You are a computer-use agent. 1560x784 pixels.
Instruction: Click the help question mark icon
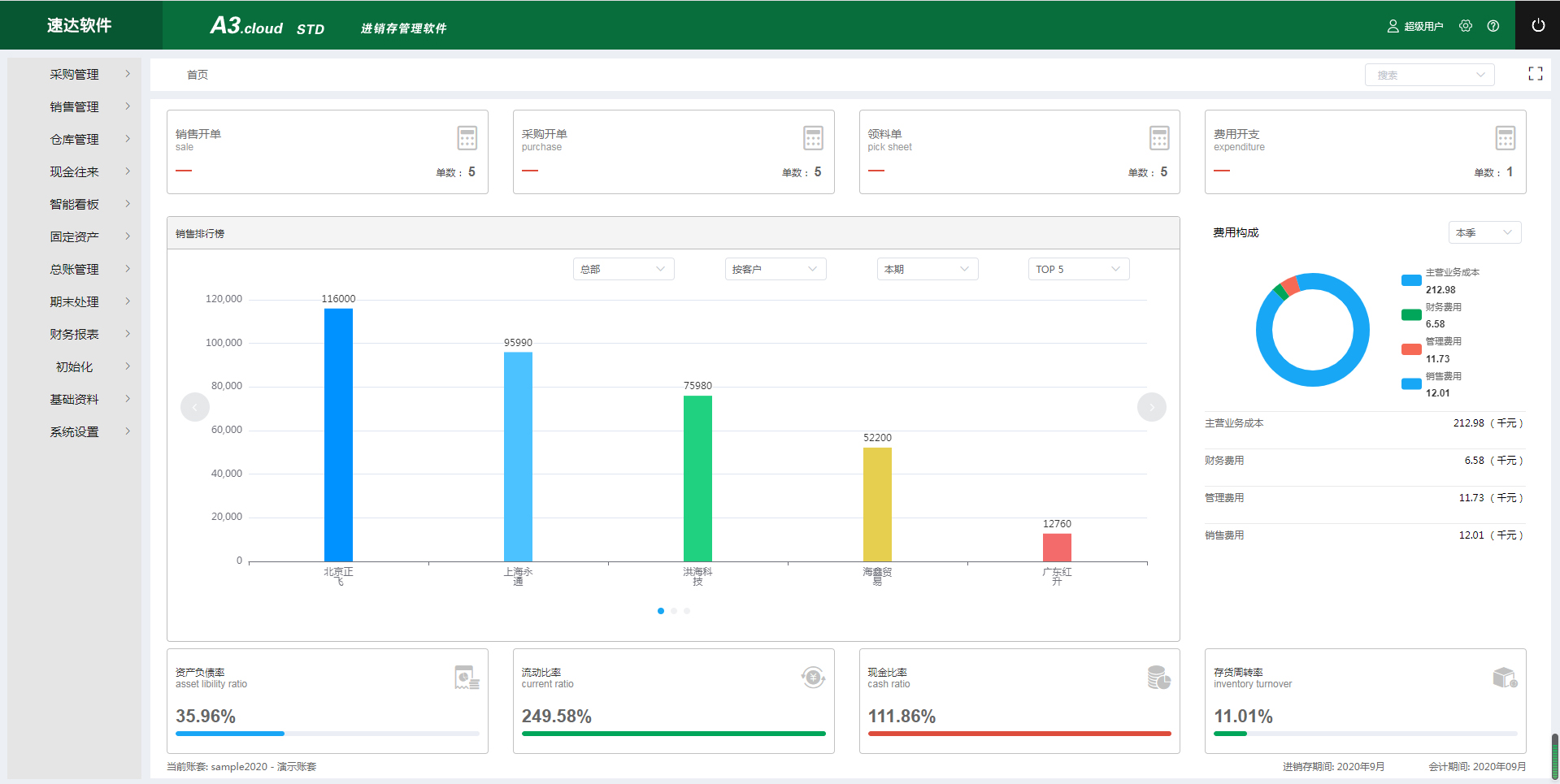coord(1493,26)
